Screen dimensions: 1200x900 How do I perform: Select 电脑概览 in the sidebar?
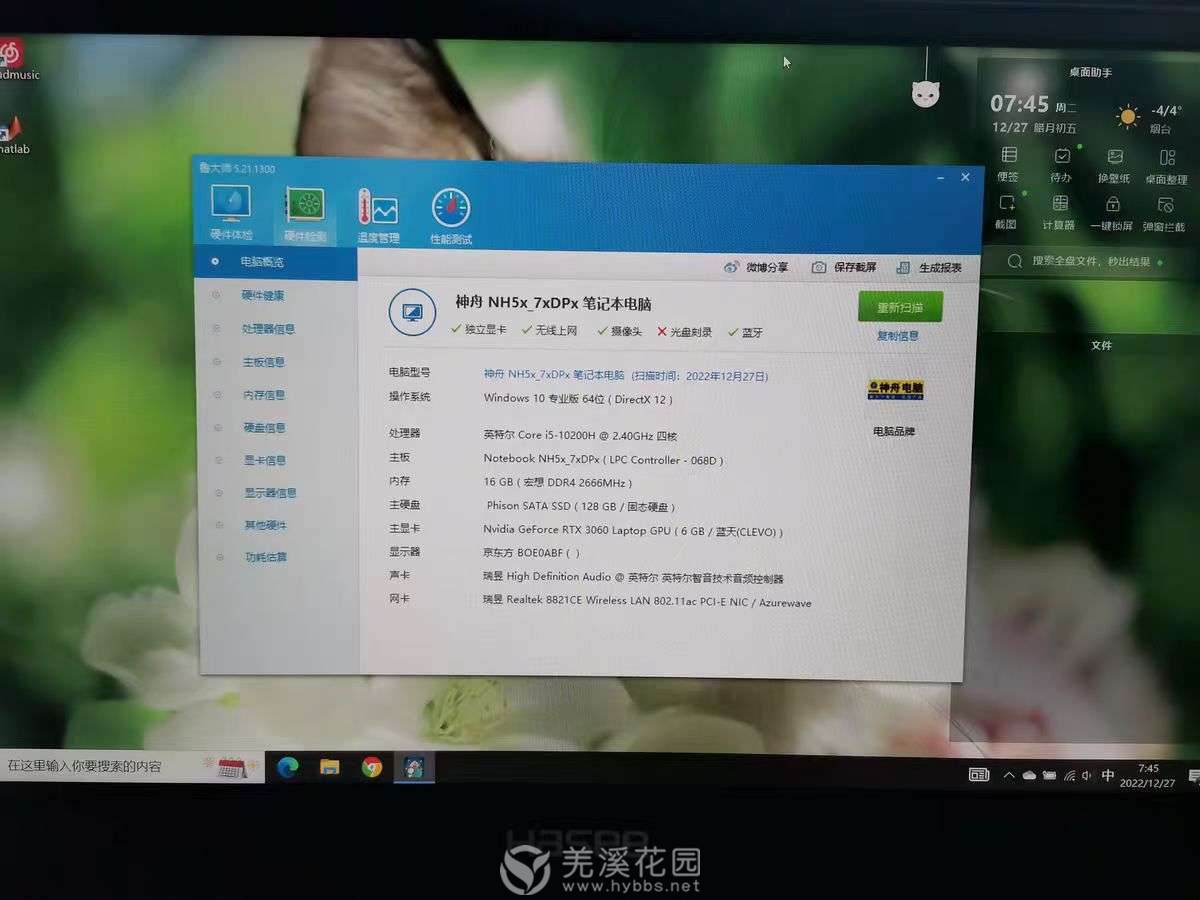click(x=262, y=262)
